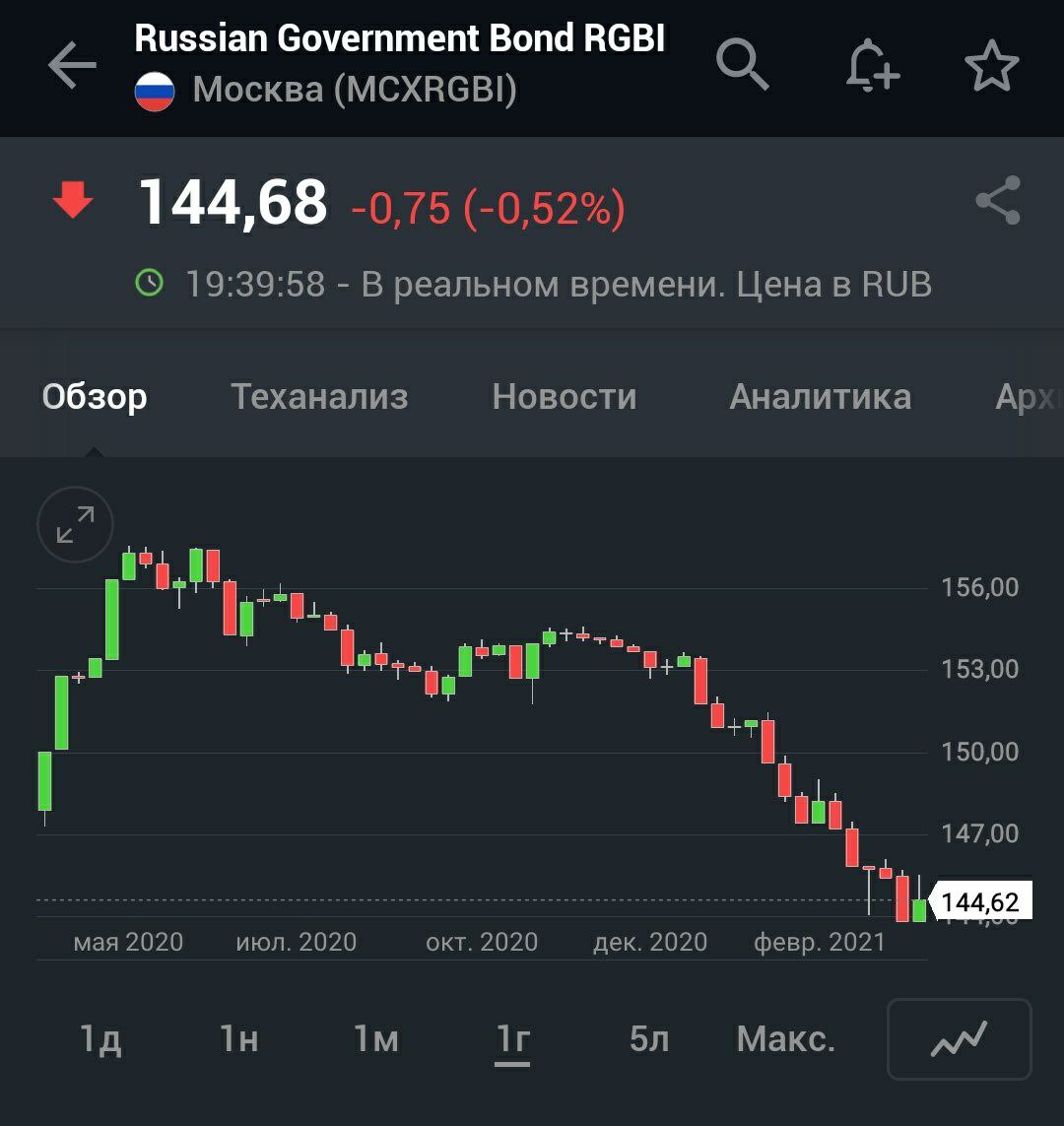The height and width of the screenshot is (1126, 1064).
Task: Select the 1г timeframe
Action: click(x=512, y=1038)
